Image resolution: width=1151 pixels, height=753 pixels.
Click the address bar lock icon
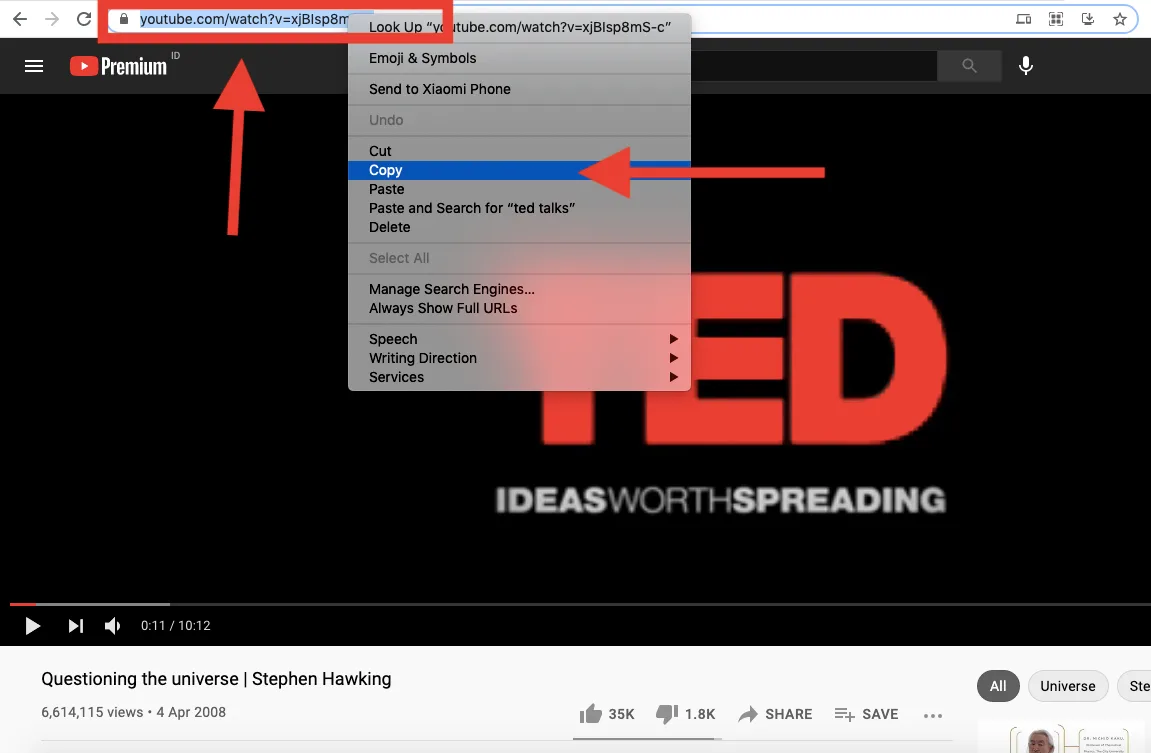pyautogui.click(x=124, y=19)
